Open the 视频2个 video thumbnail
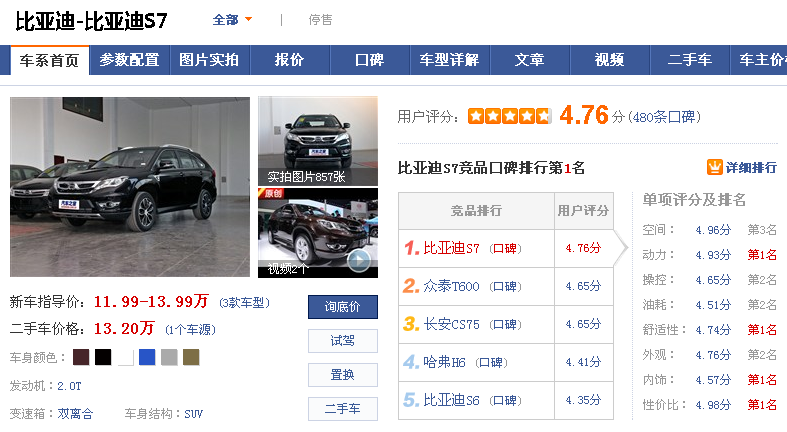 (318, 233)
